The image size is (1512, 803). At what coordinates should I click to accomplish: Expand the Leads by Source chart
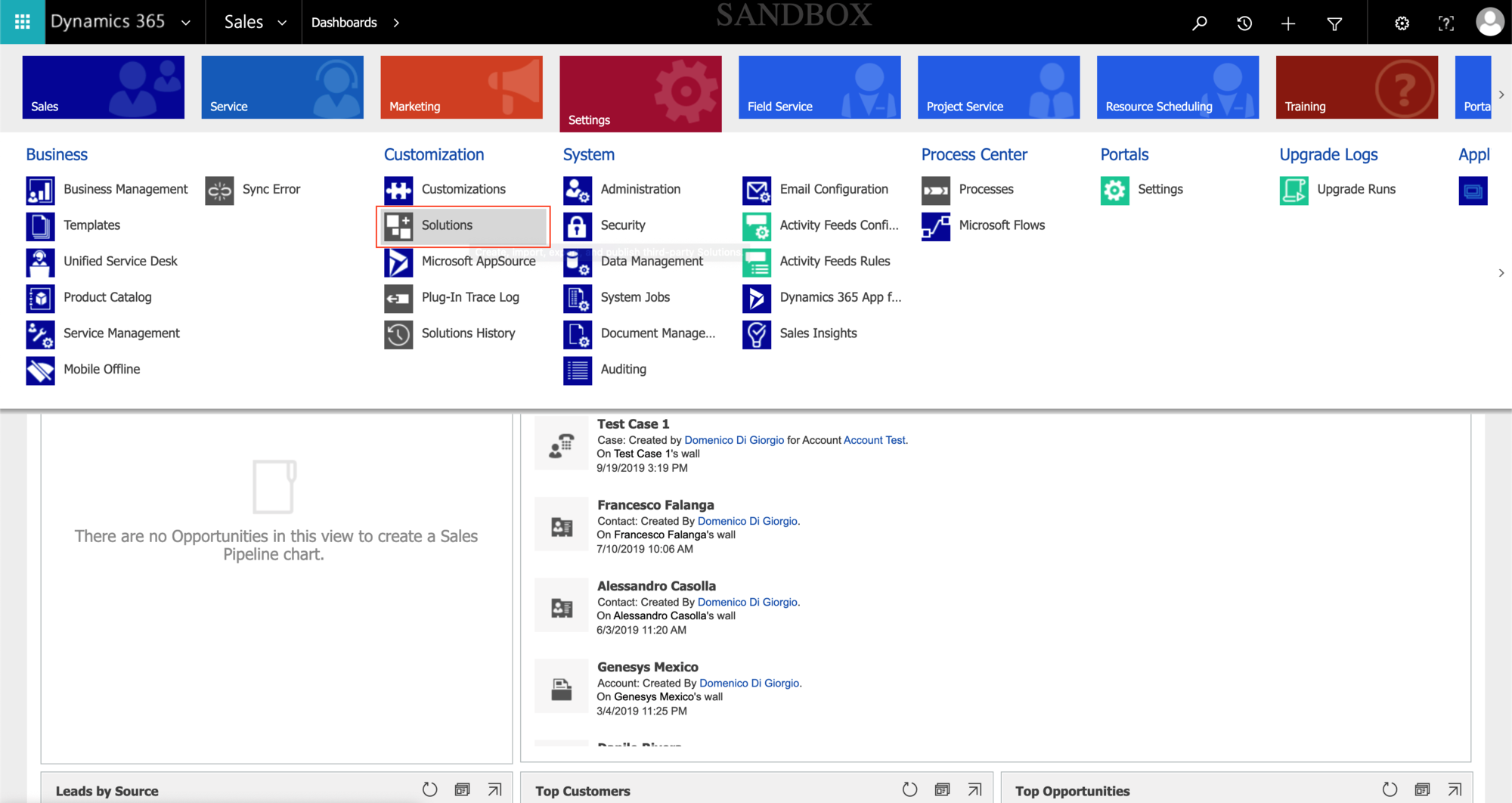494,789
